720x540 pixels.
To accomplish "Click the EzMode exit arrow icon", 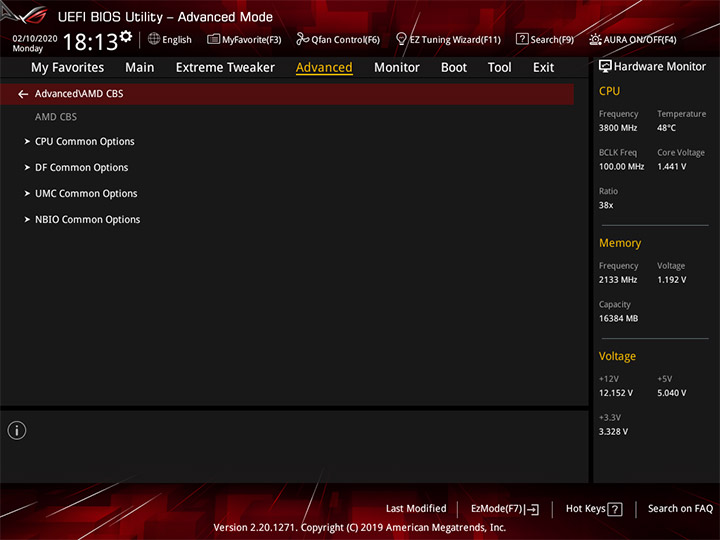I will click(x=532, y=509).
